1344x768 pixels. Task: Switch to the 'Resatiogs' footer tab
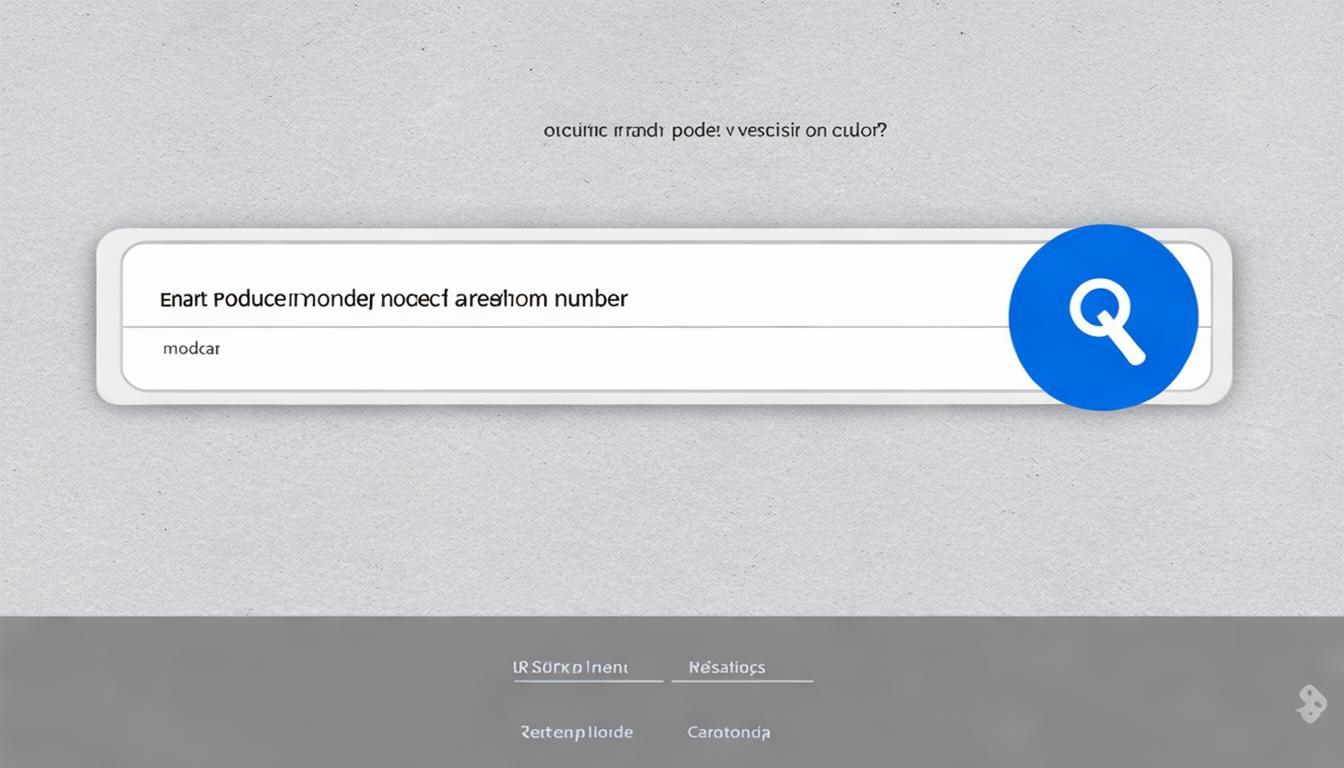(727, 667)
